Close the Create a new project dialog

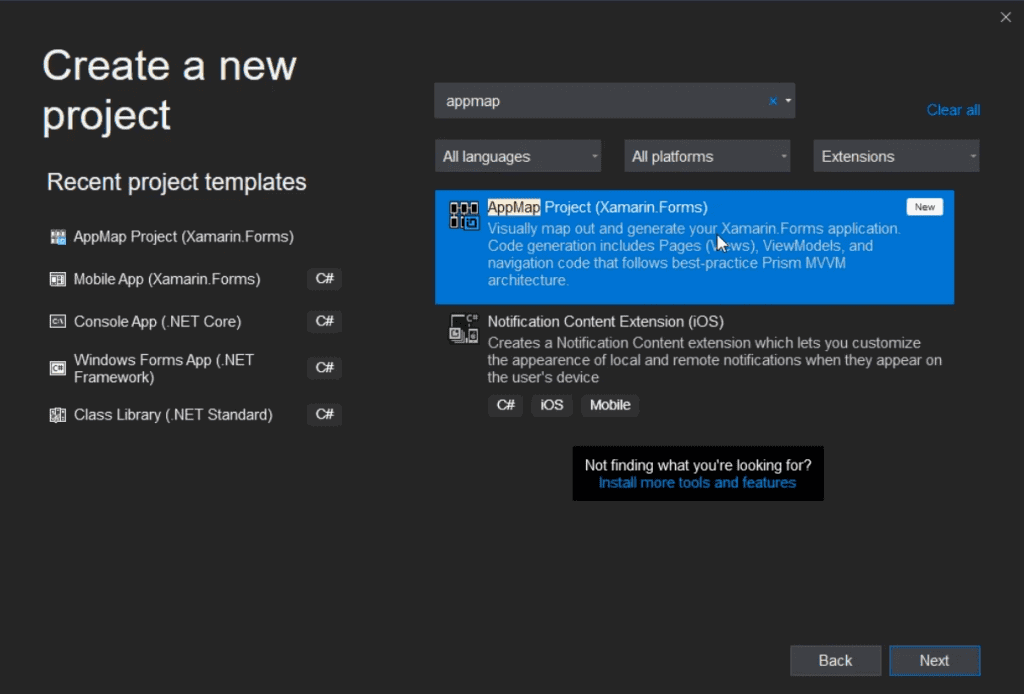coord(1006,18)
